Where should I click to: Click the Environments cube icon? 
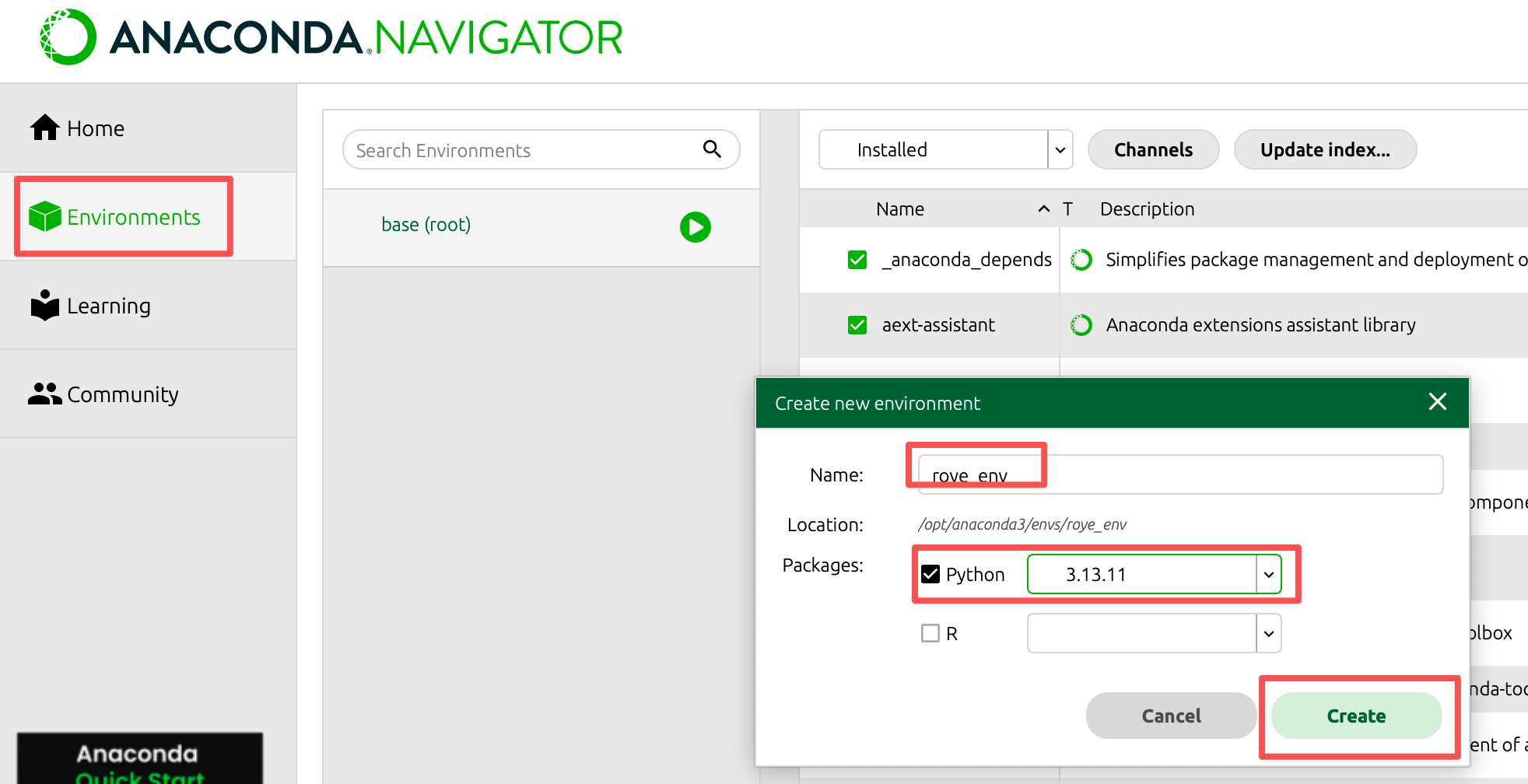(x=45, y=216)
